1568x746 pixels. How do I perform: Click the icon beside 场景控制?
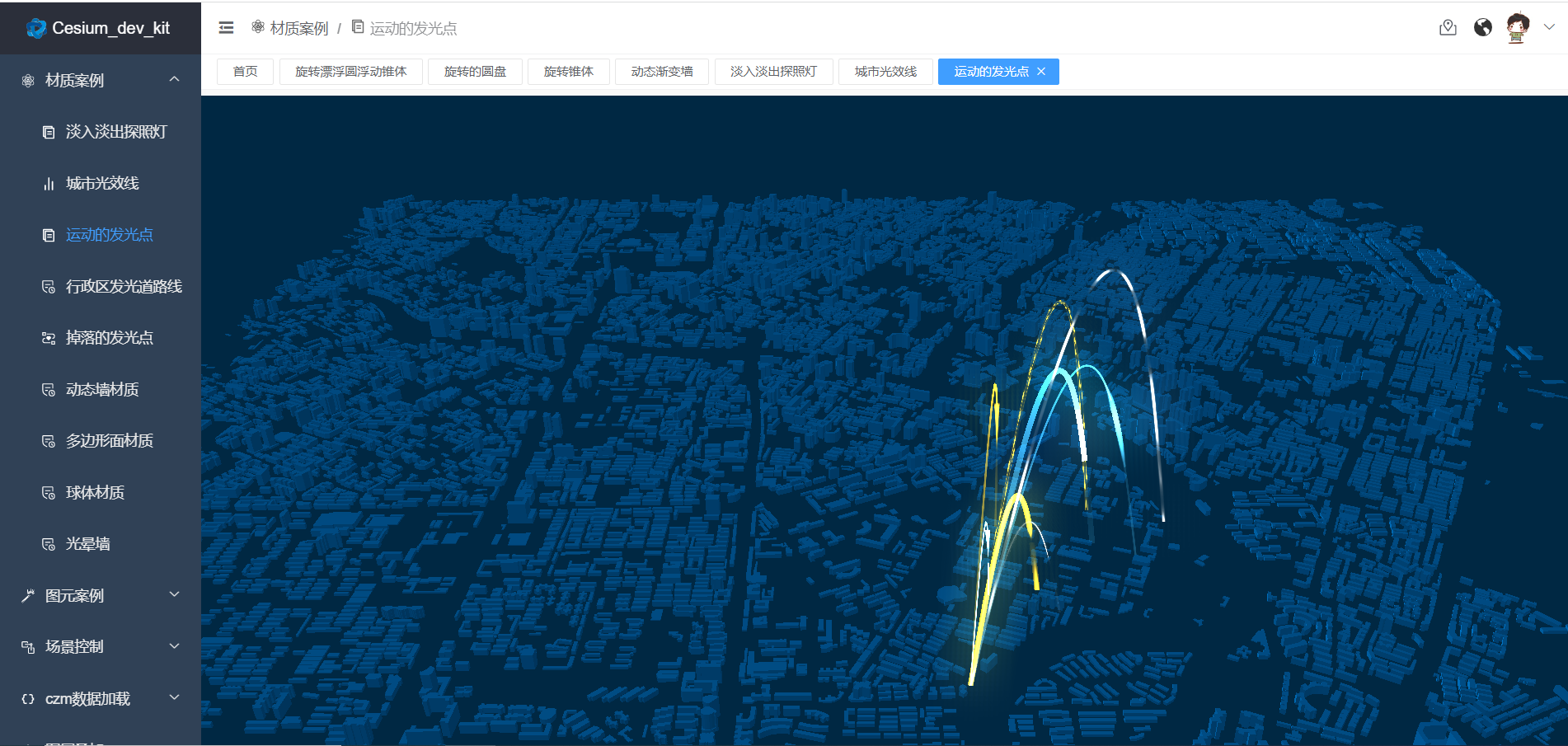28,647
